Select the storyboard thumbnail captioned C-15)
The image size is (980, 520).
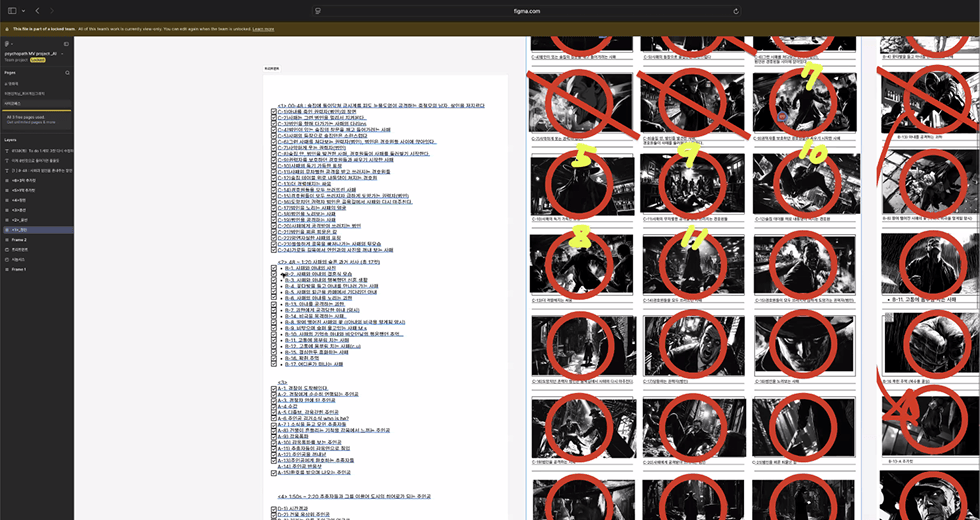804,265
